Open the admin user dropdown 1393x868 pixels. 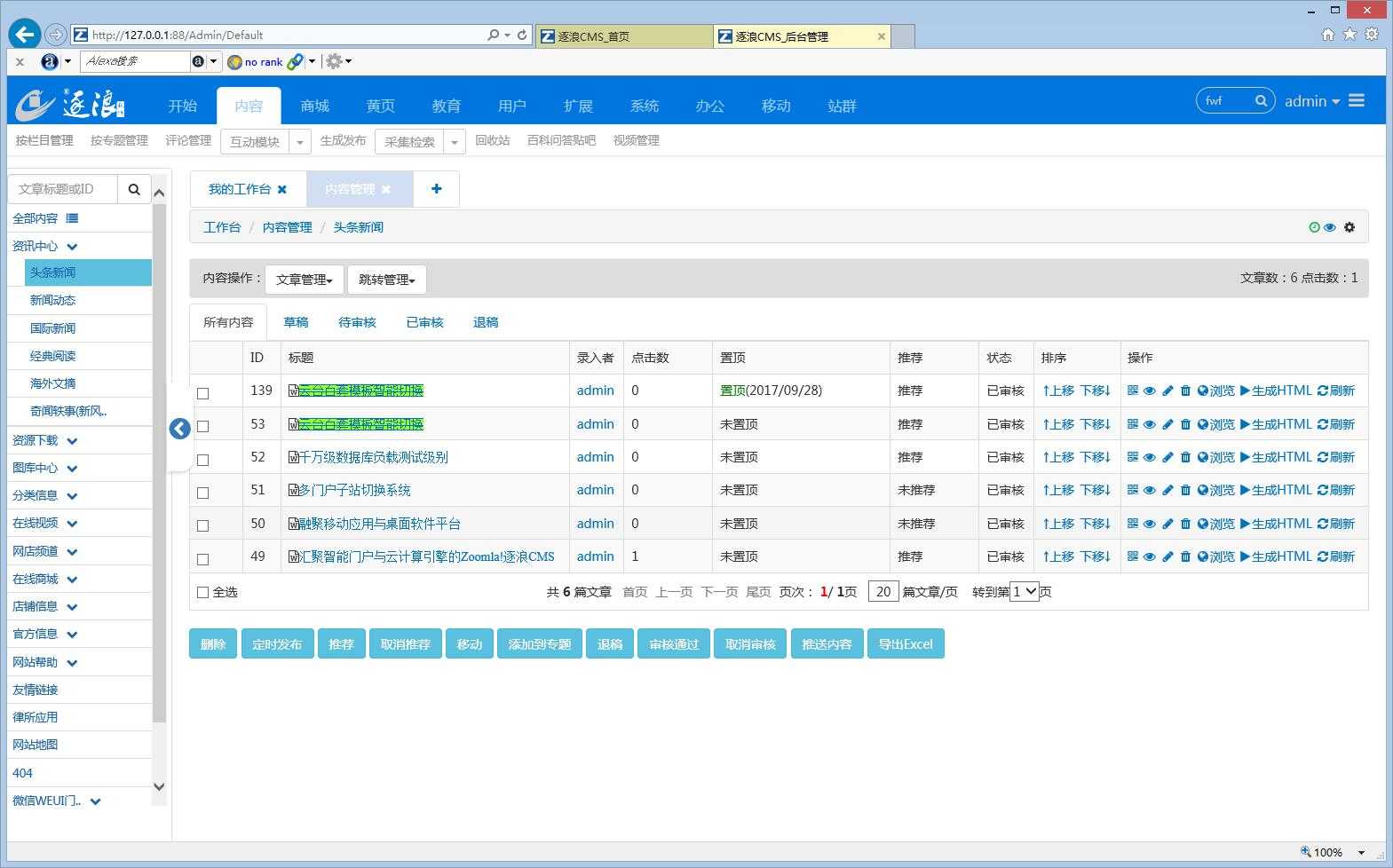1312,101
